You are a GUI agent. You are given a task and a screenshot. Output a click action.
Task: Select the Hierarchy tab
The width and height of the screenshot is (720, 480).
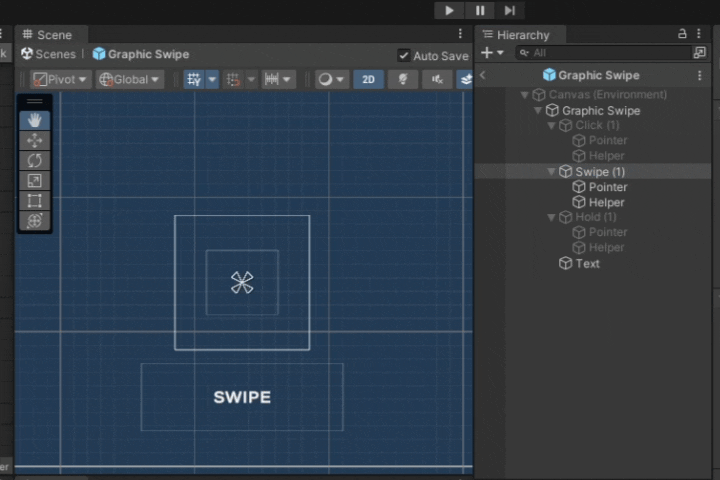point(522,35)
